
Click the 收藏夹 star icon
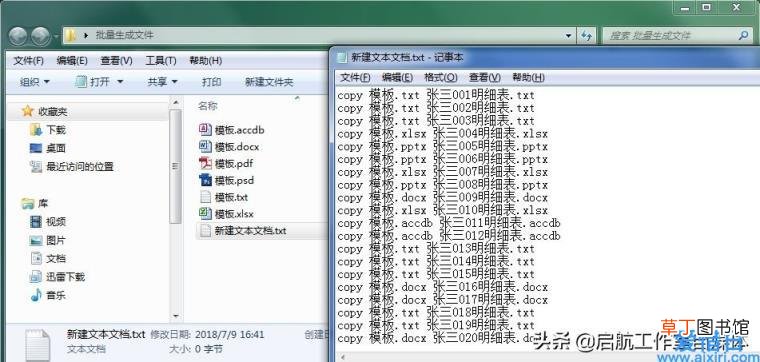pyautogui.click(x=28, y=111)
